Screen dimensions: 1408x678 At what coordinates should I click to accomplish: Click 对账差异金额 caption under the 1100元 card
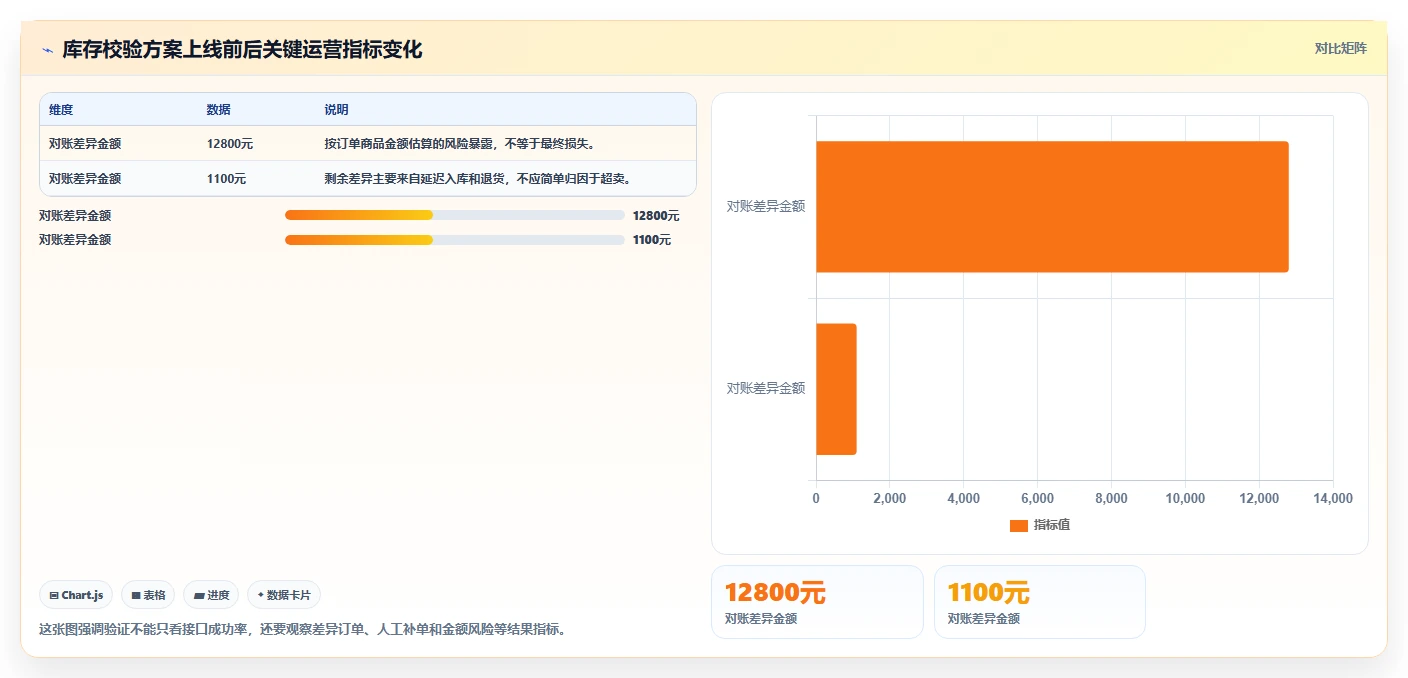(984, 619)
